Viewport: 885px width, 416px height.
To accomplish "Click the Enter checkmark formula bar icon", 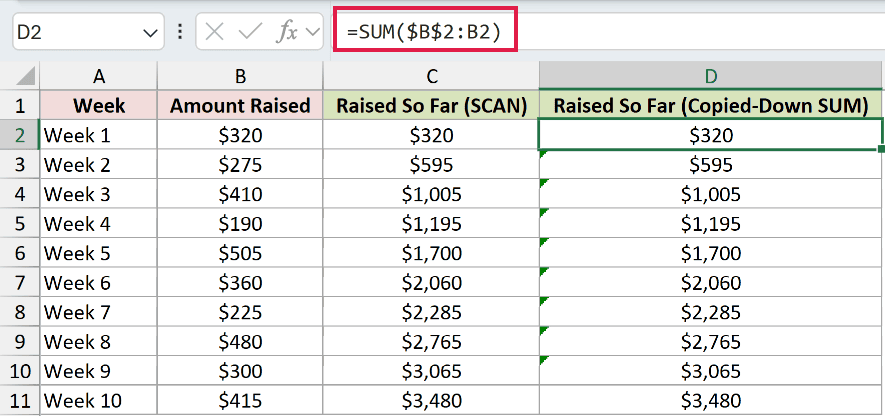I will tap(248, 32).
